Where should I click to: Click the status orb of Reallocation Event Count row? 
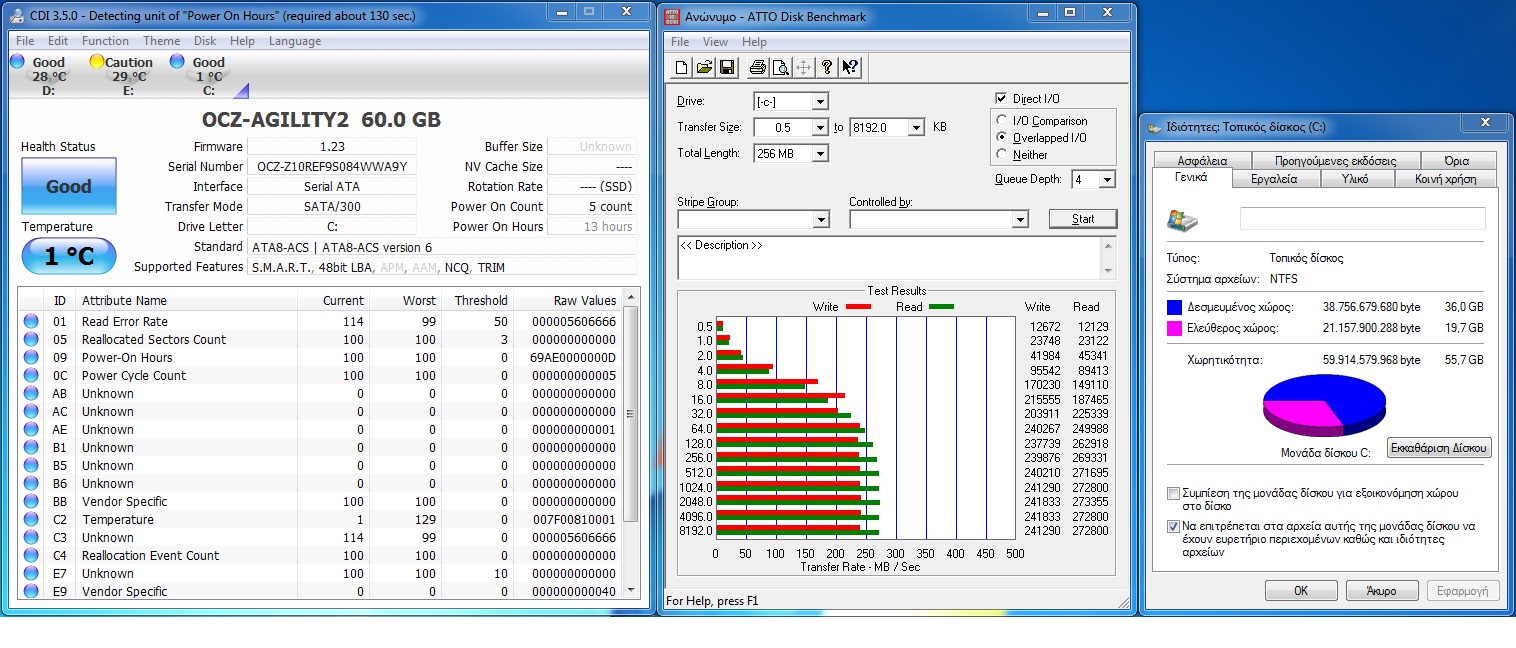30,555
